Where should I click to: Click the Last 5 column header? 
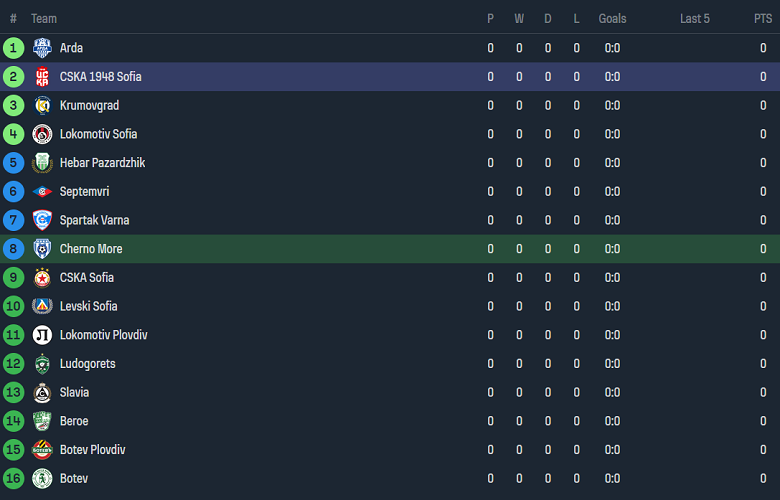point(694,19)
